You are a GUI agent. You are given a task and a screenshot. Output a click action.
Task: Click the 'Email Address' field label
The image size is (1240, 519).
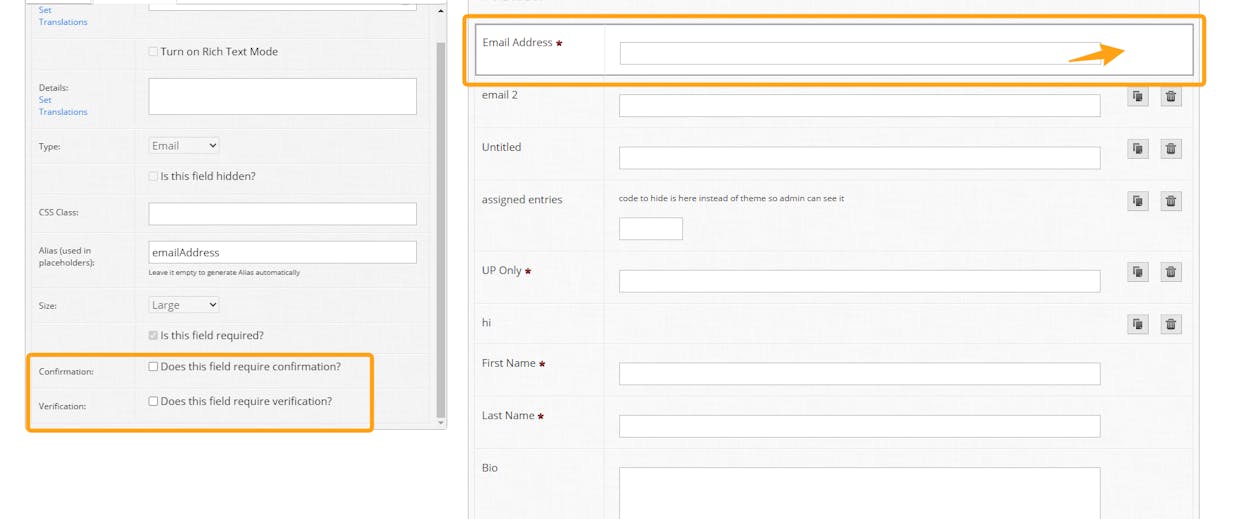click(x=518, y=43)
